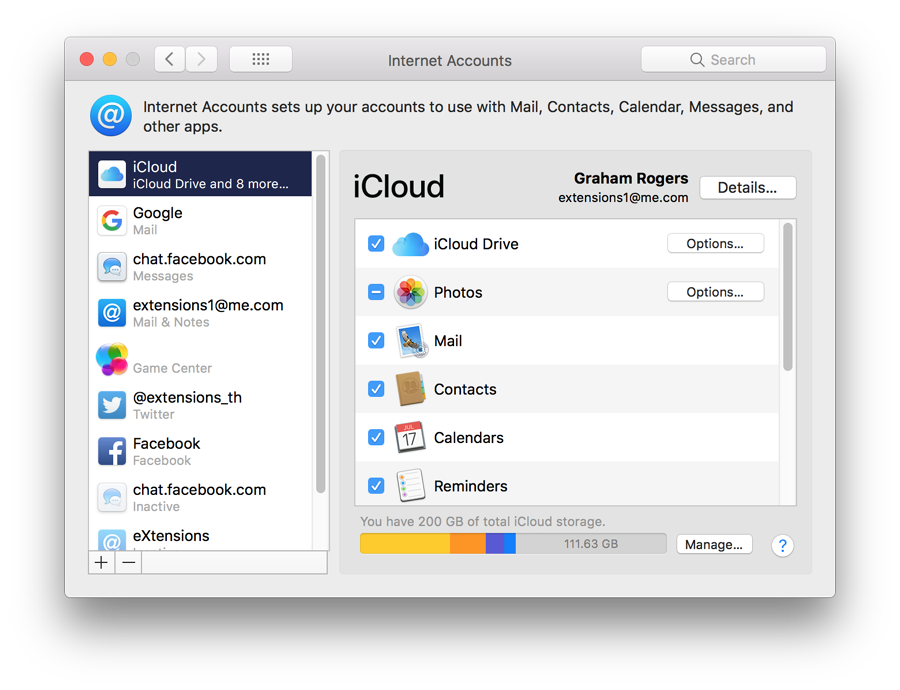This screenshot has height=690, width=900.
Task: Uncheck the Calendars checkbox
Action: 376,437
